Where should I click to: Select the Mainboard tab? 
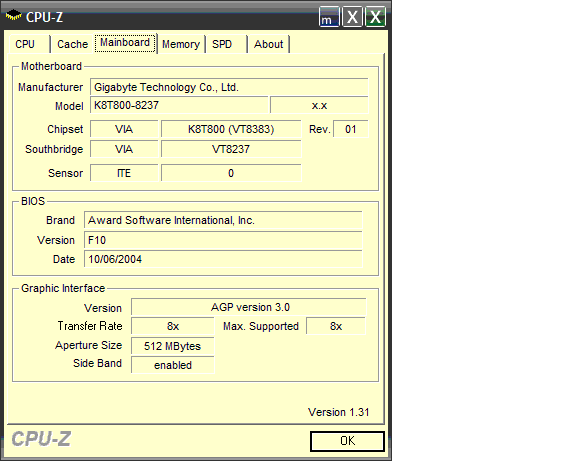point(125,43)
